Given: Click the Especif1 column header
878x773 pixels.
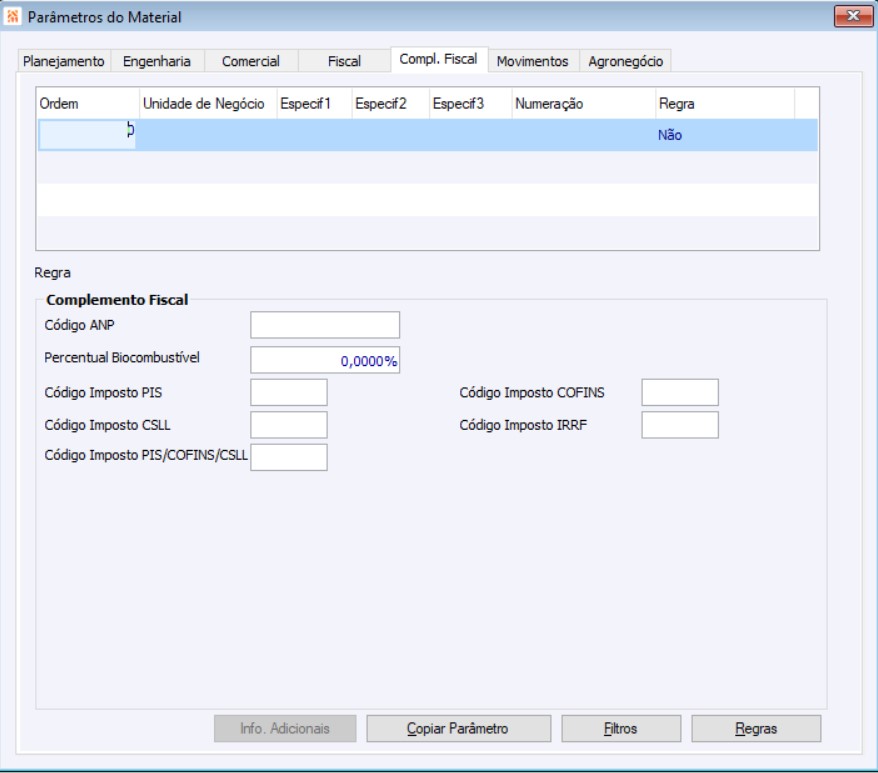Looking at the screenshot, I should pyautogui.click(x=314, y=104).
